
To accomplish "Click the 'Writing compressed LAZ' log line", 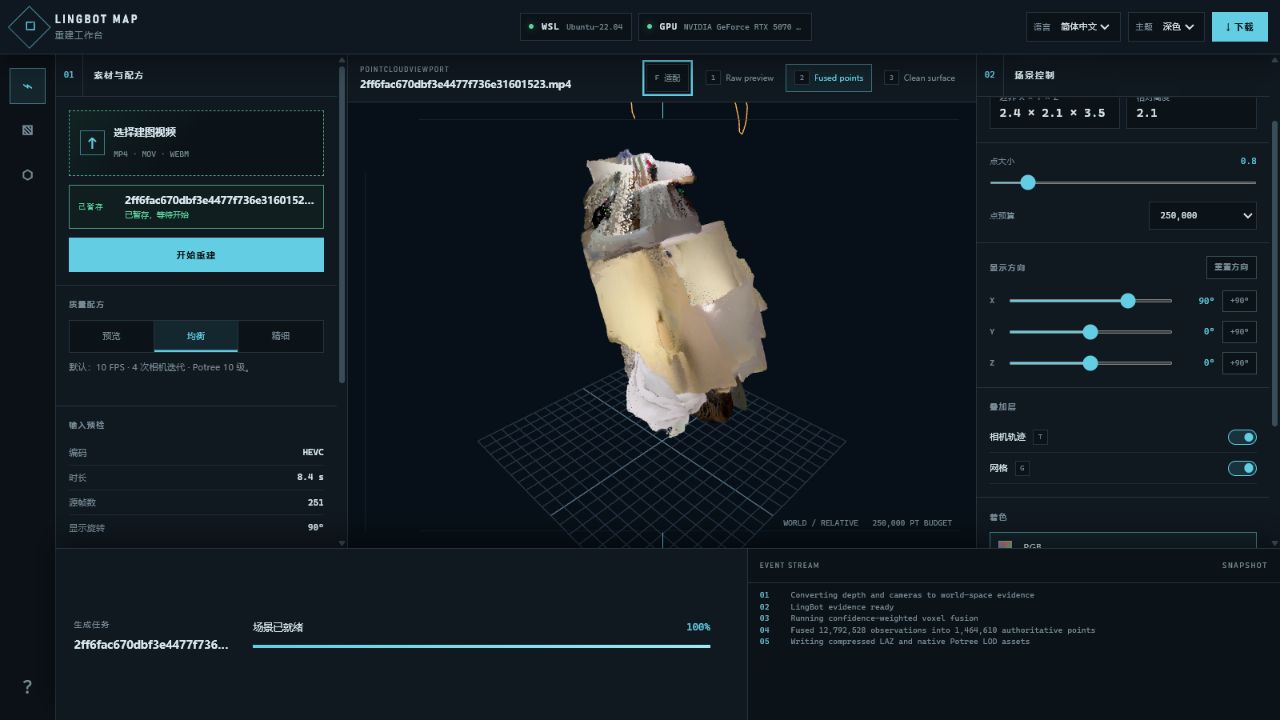I will [x=910, y=641].
